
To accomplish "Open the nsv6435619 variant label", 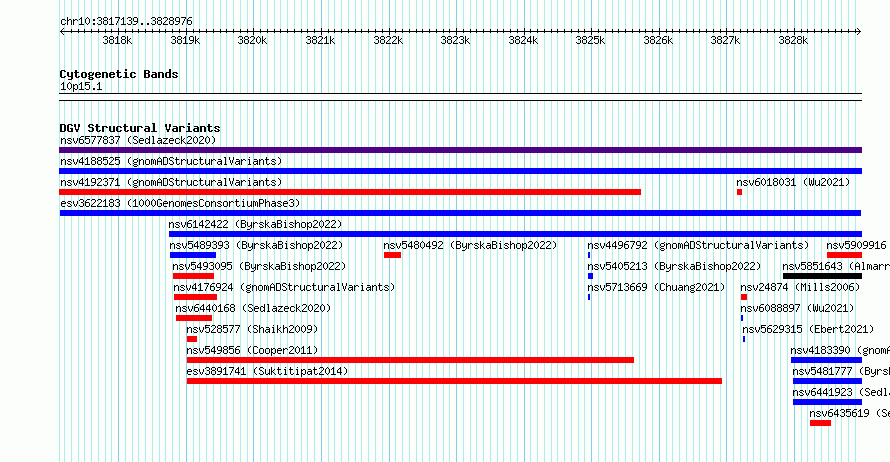I will coord(849,413).
